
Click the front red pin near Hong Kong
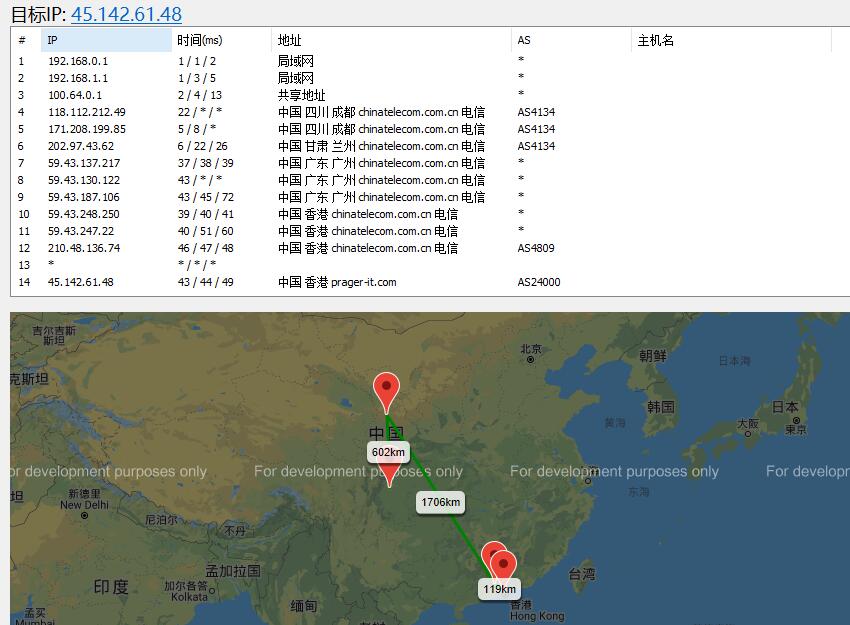coord(504,565)
